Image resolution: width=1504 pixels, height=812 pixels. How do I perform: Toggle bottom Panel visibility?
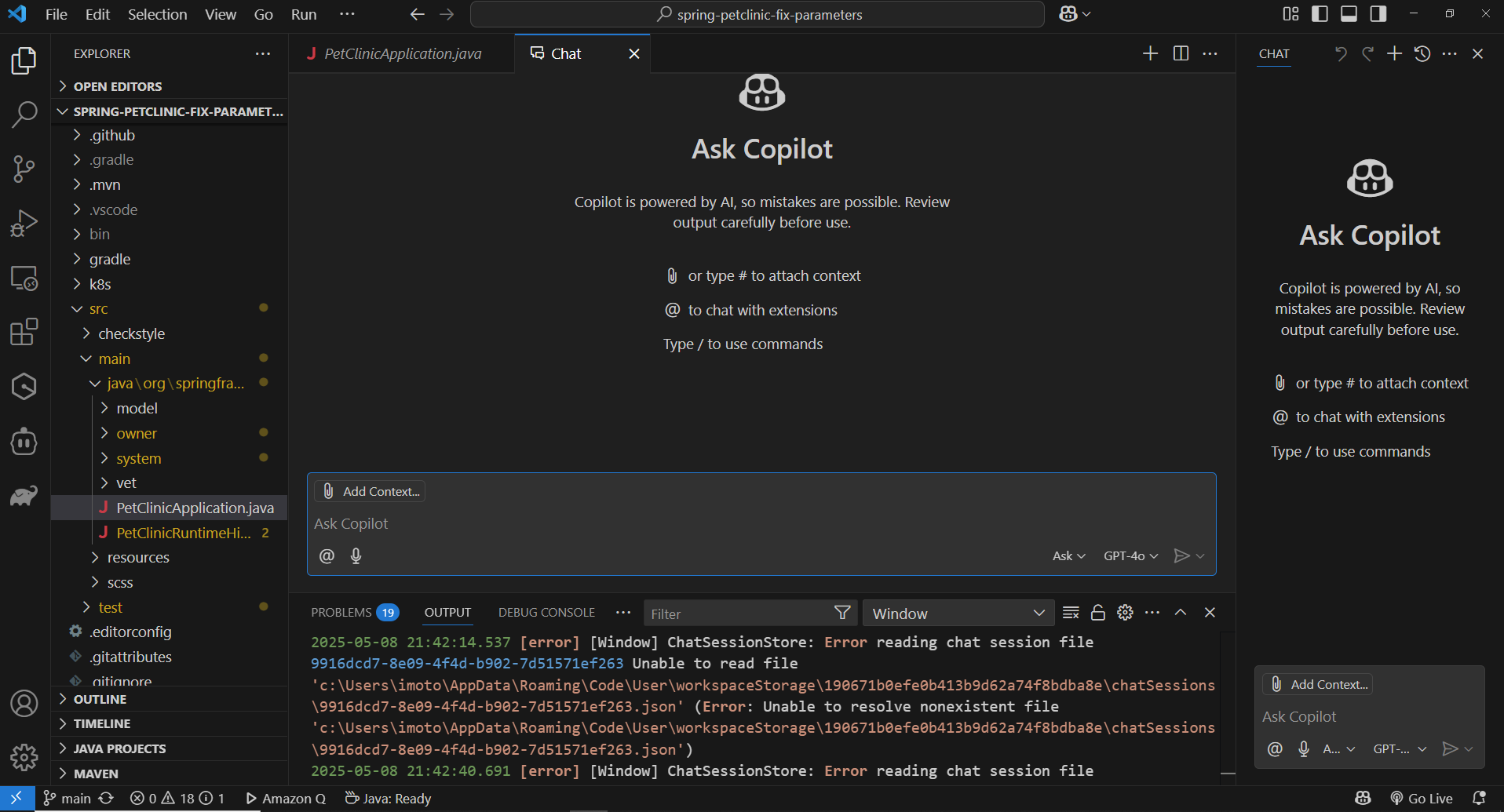1349,14
